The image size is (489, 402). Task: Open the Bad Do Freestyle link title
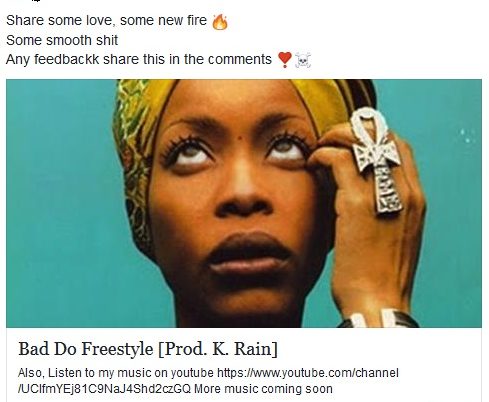click(148, 349)
